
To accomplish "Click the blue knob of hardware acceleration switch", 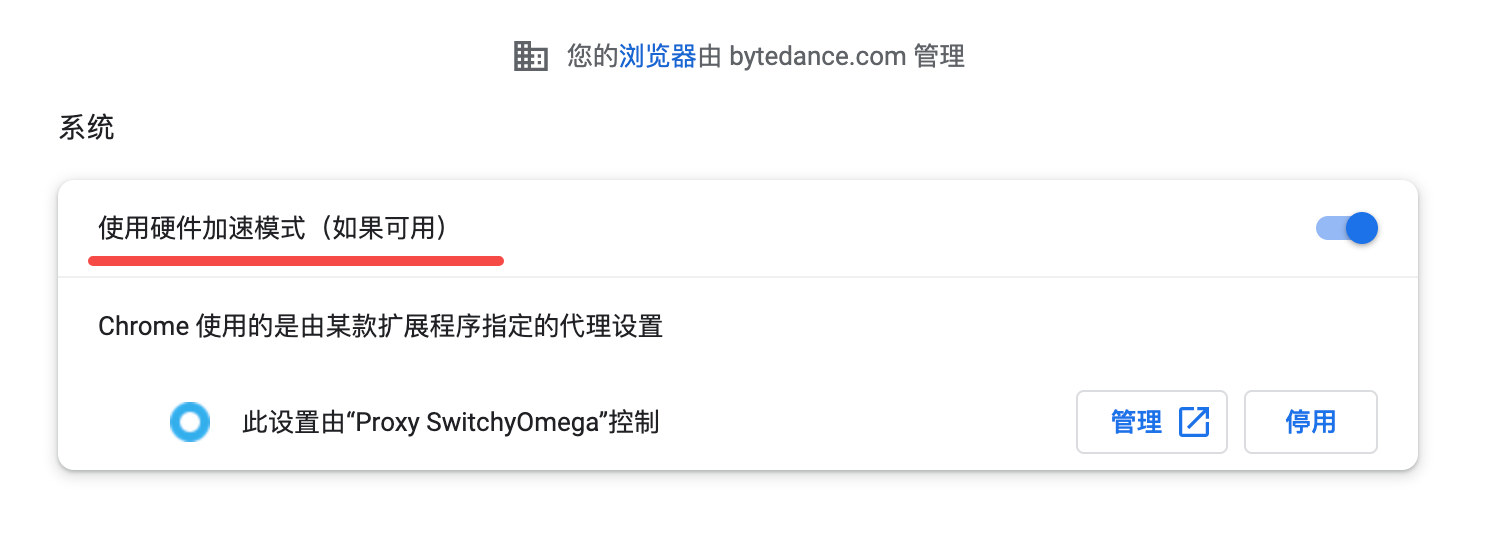I will click(x=1362, y=228).
